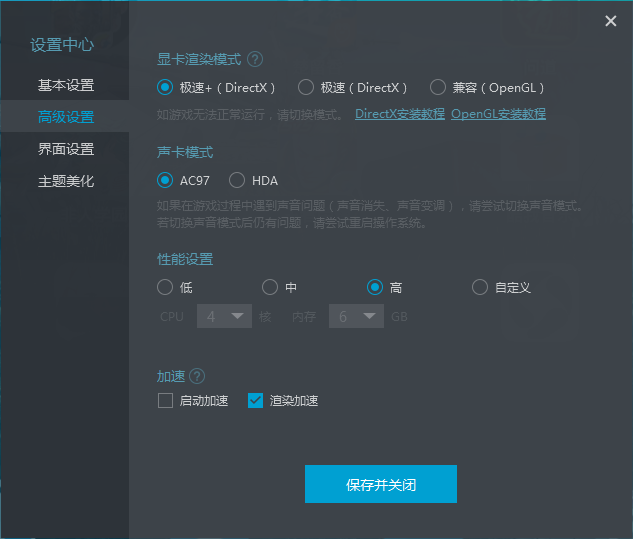Click the 保存并关闭 button

point(380,484)
